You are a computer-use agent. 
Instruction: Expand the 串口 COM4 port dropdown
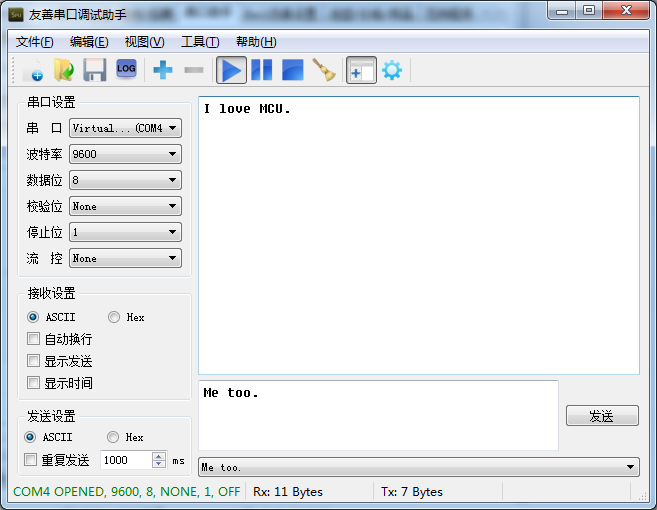click(x=125, y=128)
